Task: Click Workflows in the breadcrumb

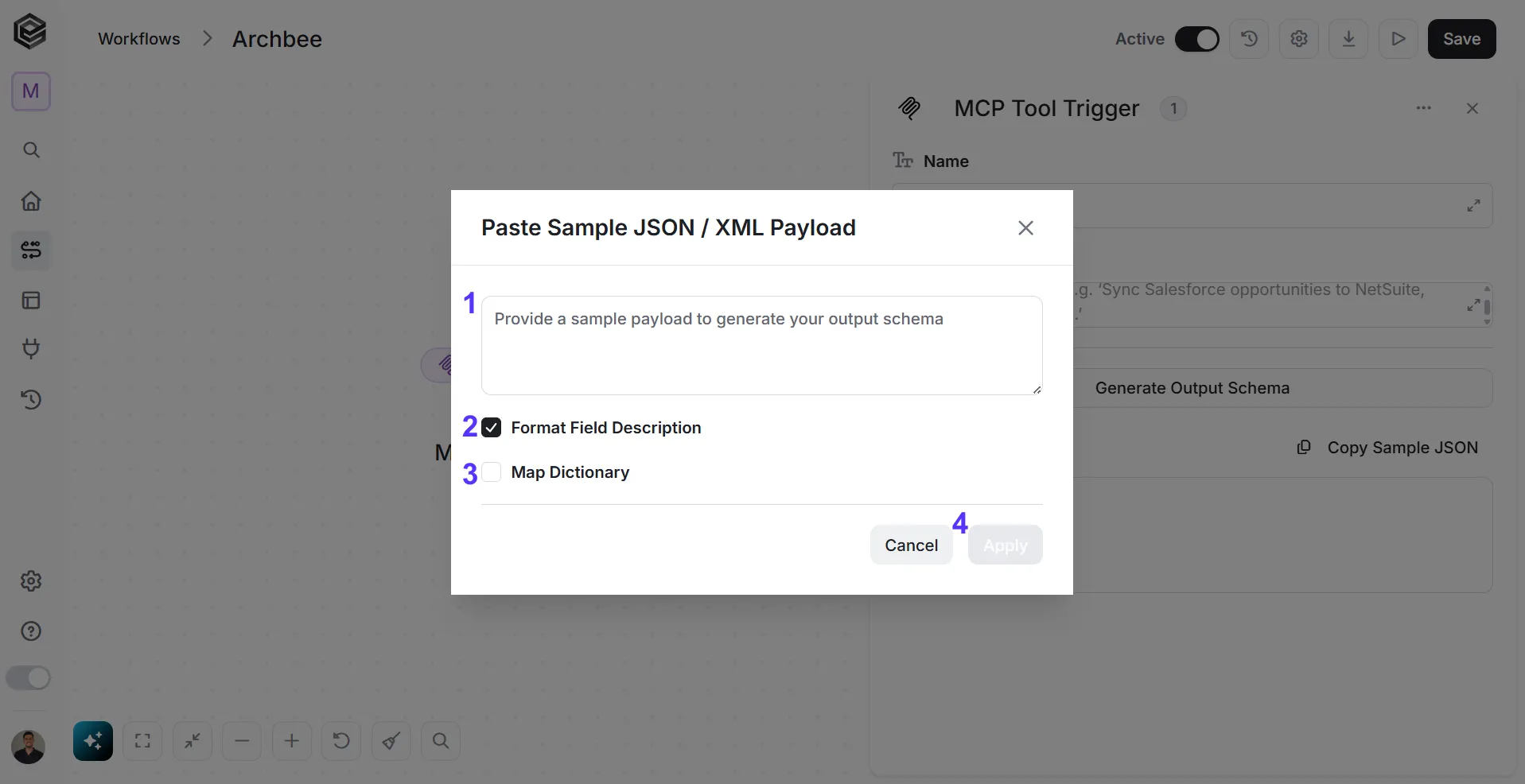Action: click(139, 39)
